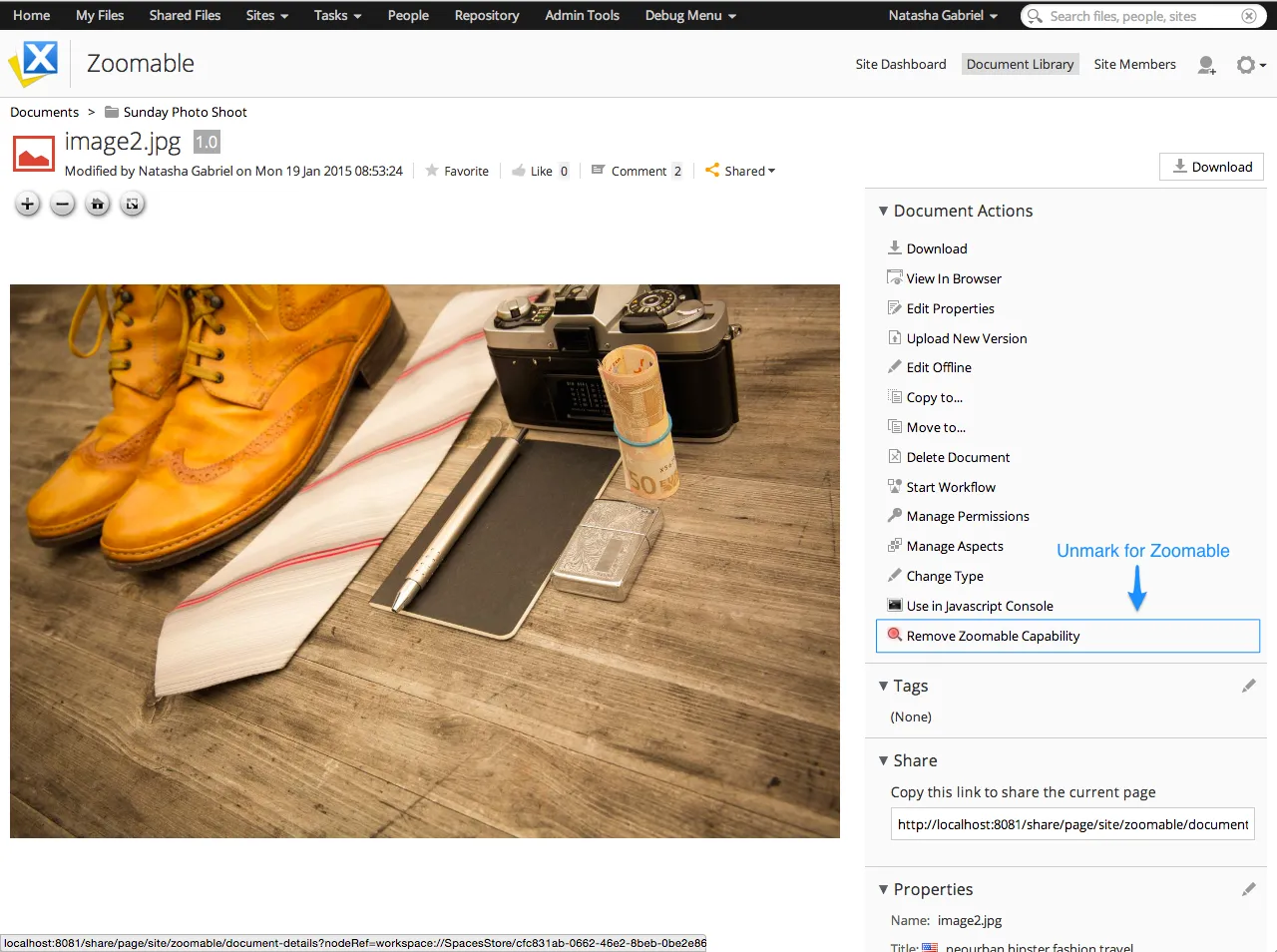Click the Download button at top right

point(1211,167)
